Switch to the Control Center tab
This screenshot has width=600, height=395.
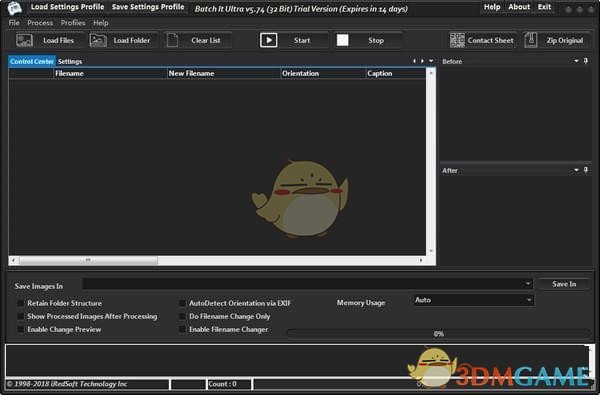(x=32, y=61)
